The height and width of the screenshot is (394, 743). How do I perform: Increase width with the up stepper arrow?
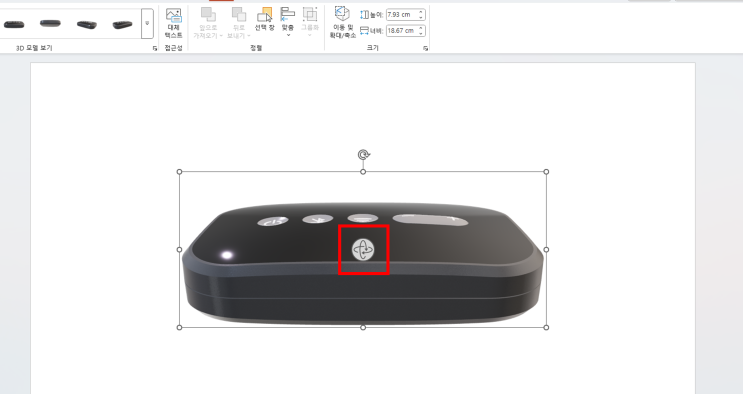[421, 28]
